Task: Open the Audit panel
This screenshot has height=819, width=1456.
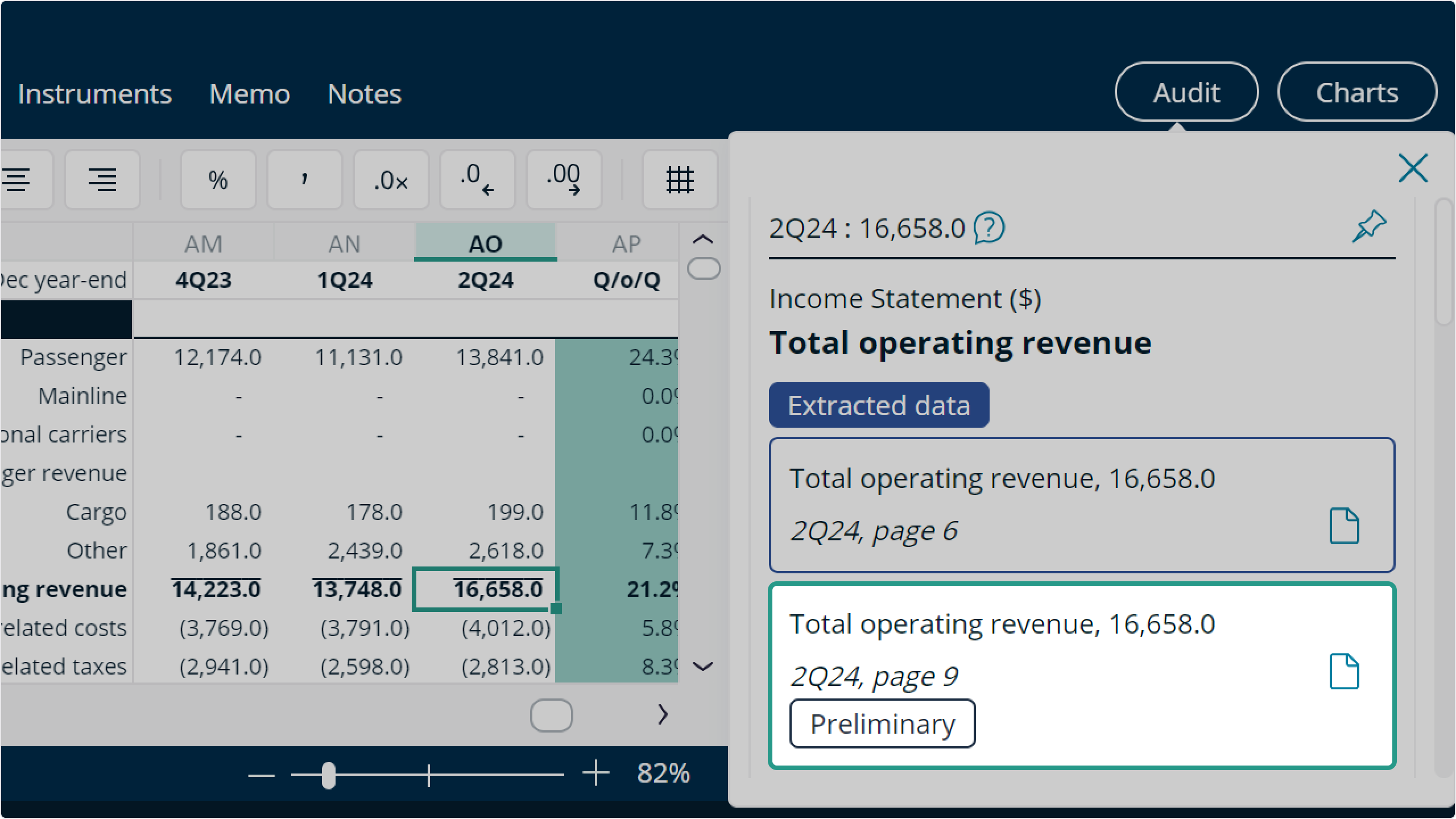Action: coord(1185,92)
